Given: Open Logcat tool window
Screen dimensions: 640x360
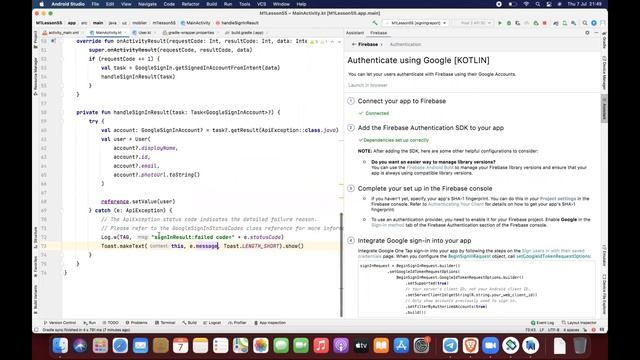Looking at the screenshot, I should click(x=212, y=323).
